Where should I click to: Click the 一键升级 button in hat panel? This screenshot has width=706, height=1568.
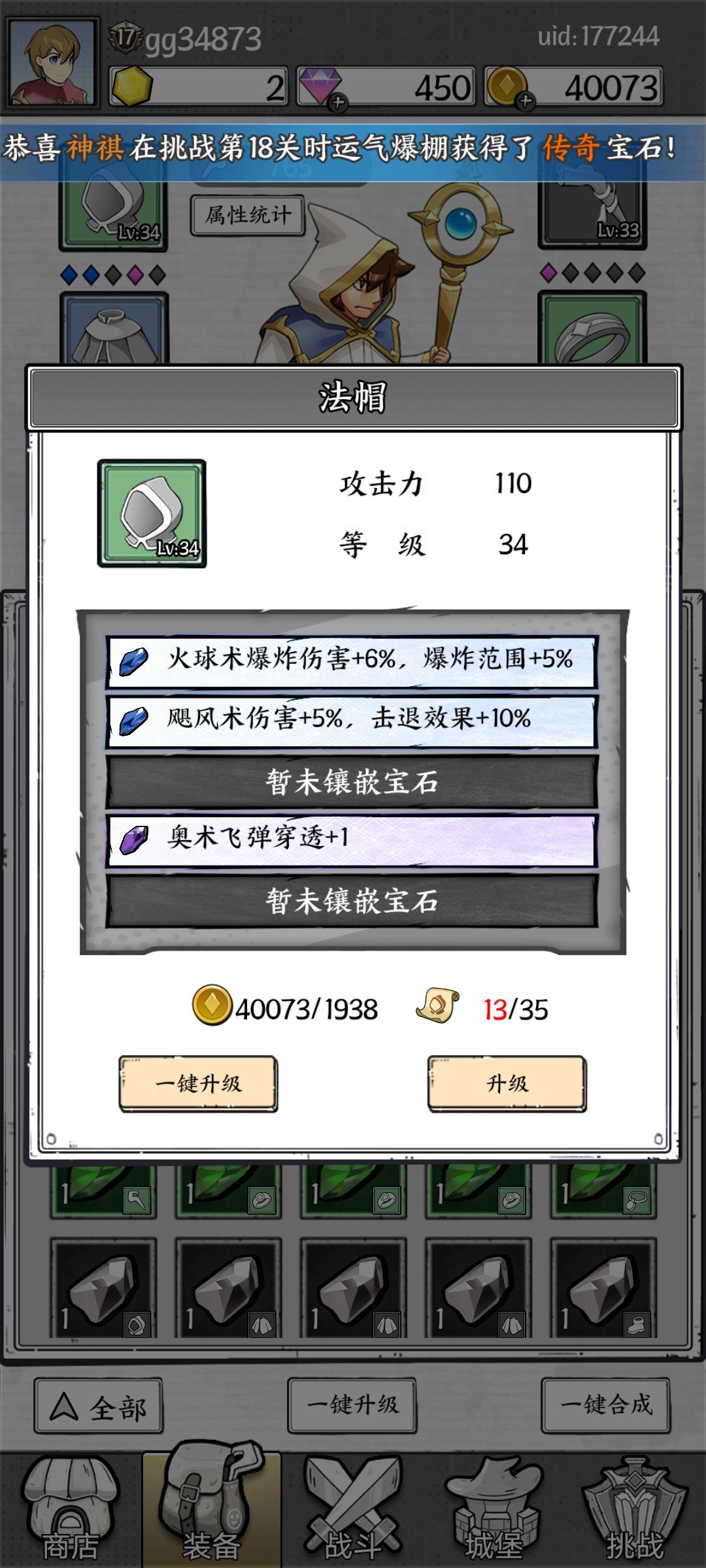198,1083
